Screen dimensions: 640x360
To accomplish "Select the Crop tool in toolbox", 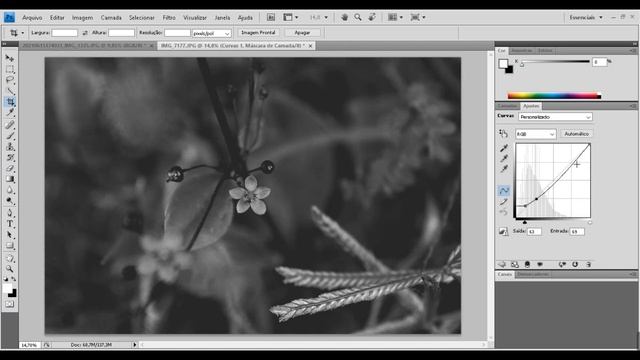I will (9, 102).
